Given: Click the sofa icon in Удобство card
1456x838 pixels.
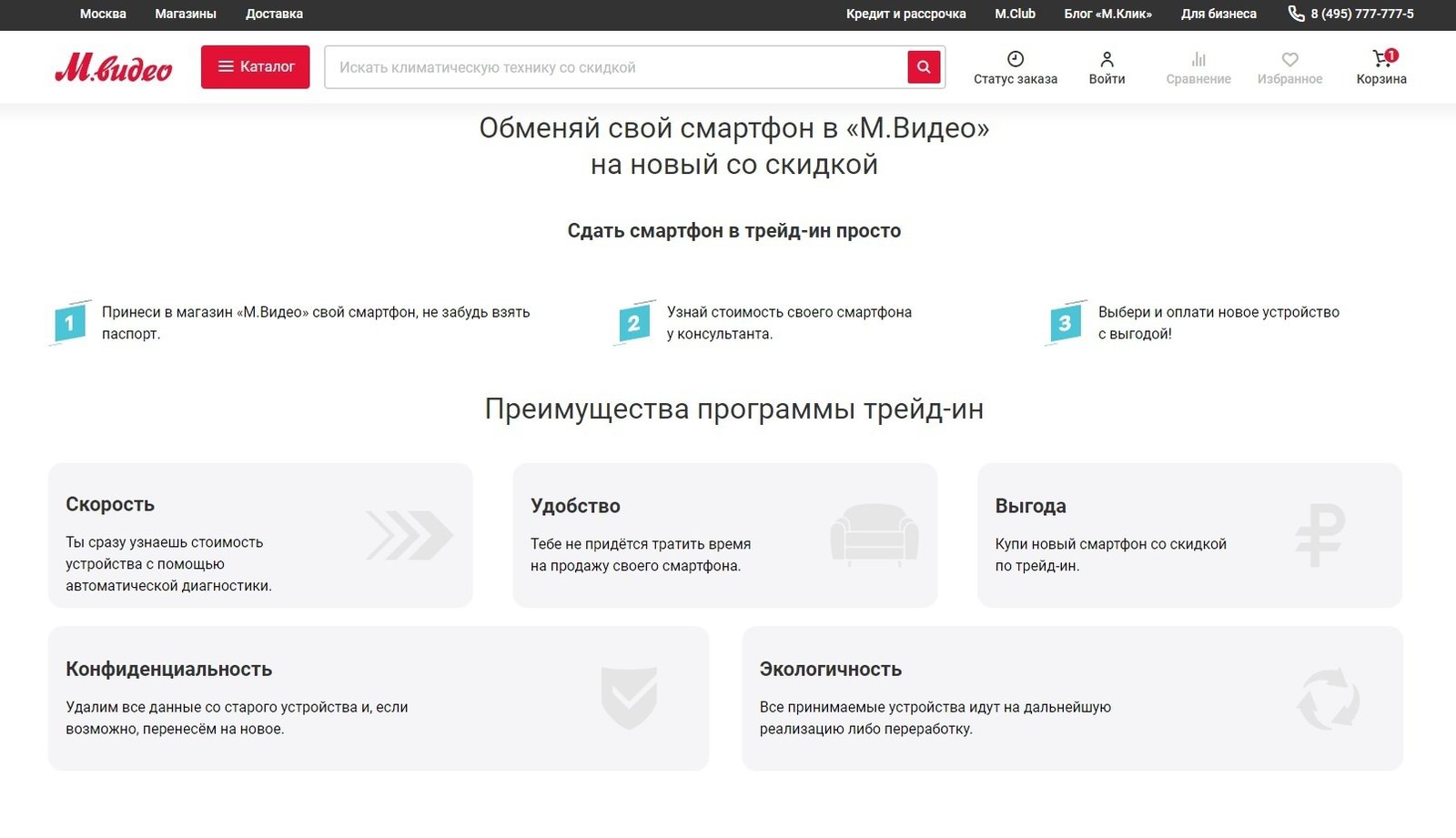Looking at the screenshot, I should tap(875, 535).
